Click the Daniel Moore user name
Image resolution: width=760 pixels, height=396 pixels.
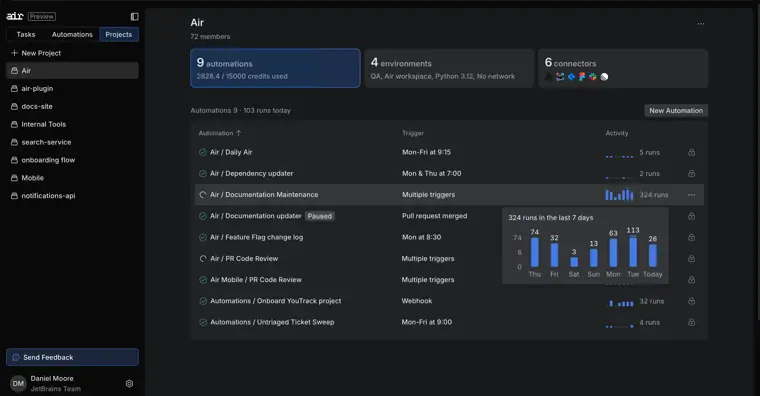tap(52, 379)
